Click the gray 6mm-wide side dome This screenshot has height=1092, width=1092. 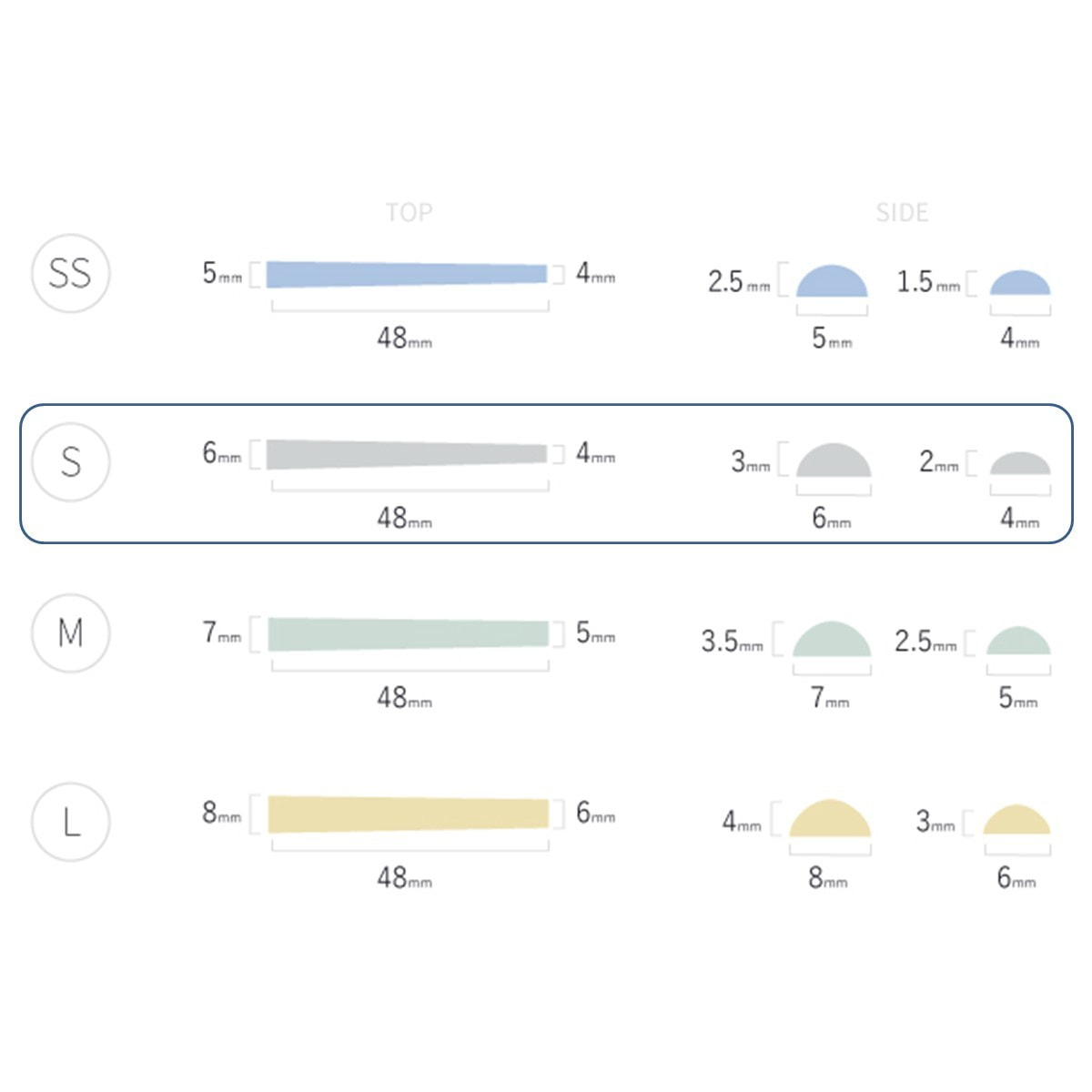834,462
